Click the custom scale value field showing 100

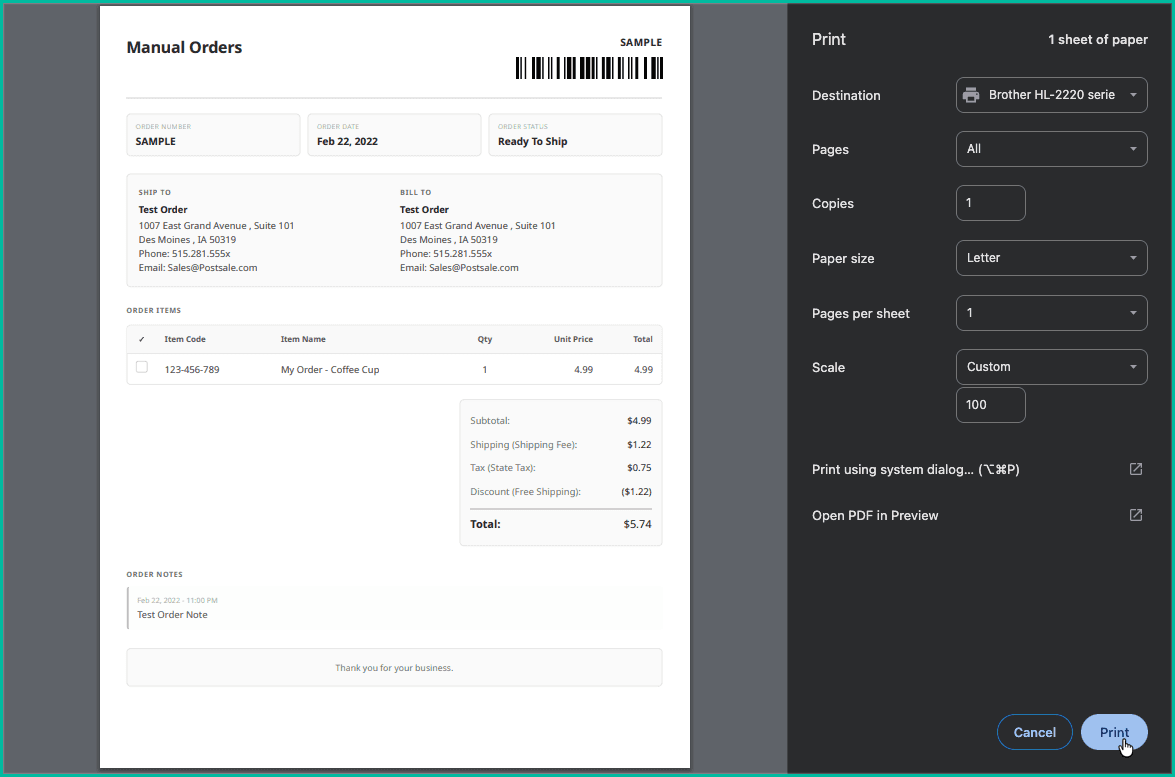coord(990,404)
